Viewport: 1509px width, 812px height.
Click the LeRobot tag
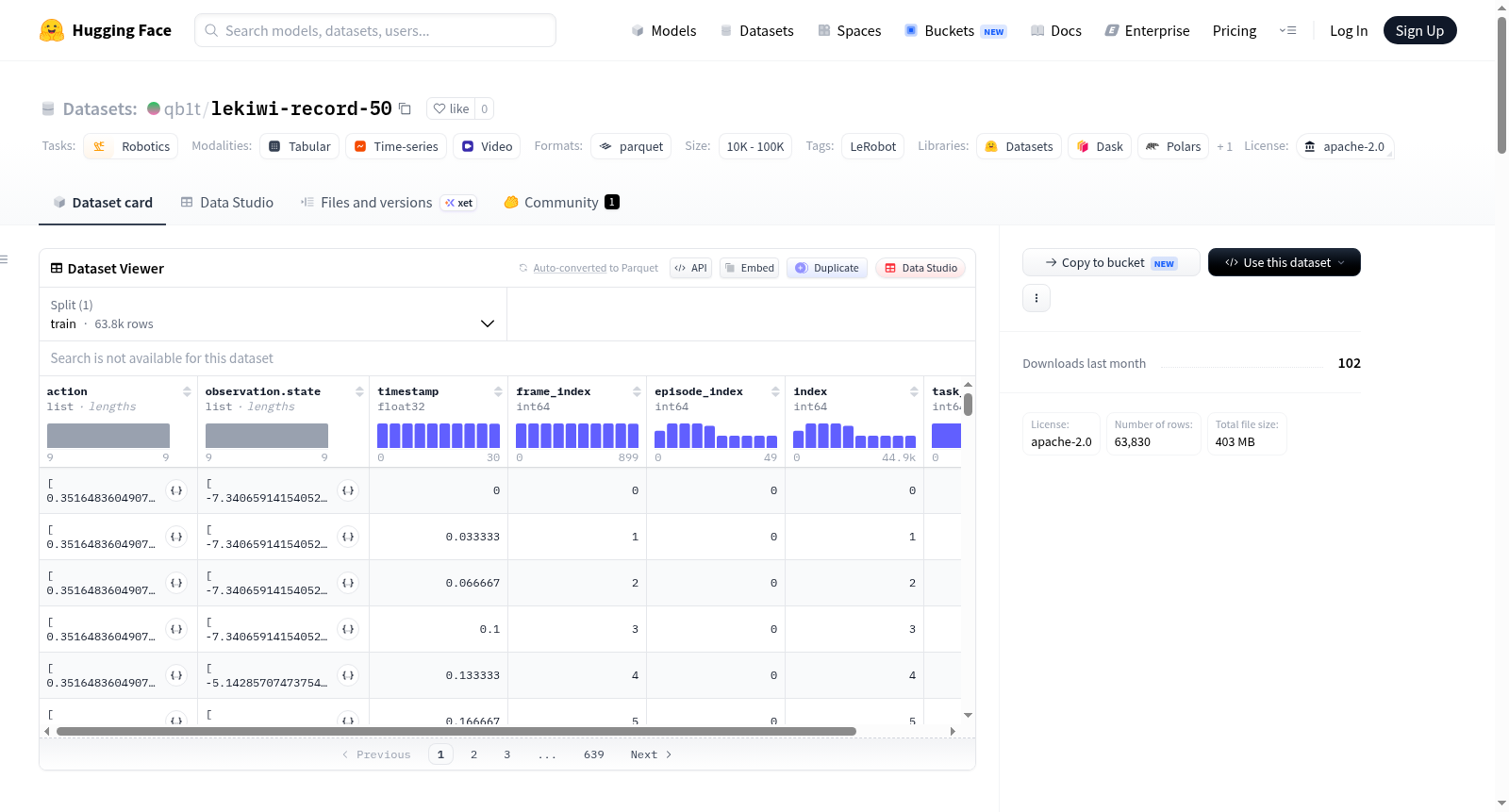point(872,146)
